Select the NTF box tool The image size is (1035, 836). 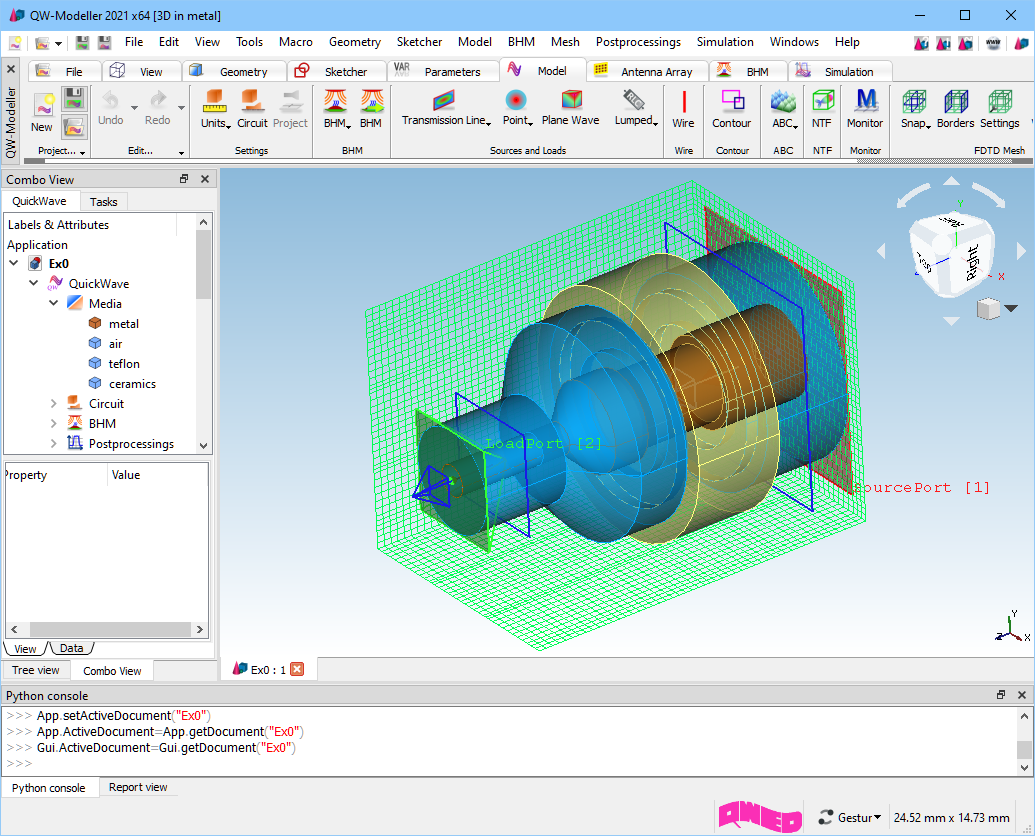(822, 110)
